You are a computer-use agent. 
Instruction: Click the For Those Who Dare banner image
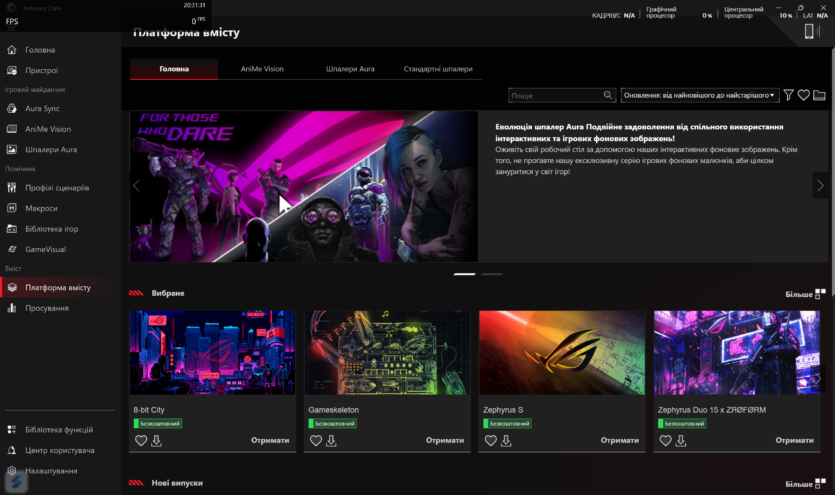(x=304, y=186)
